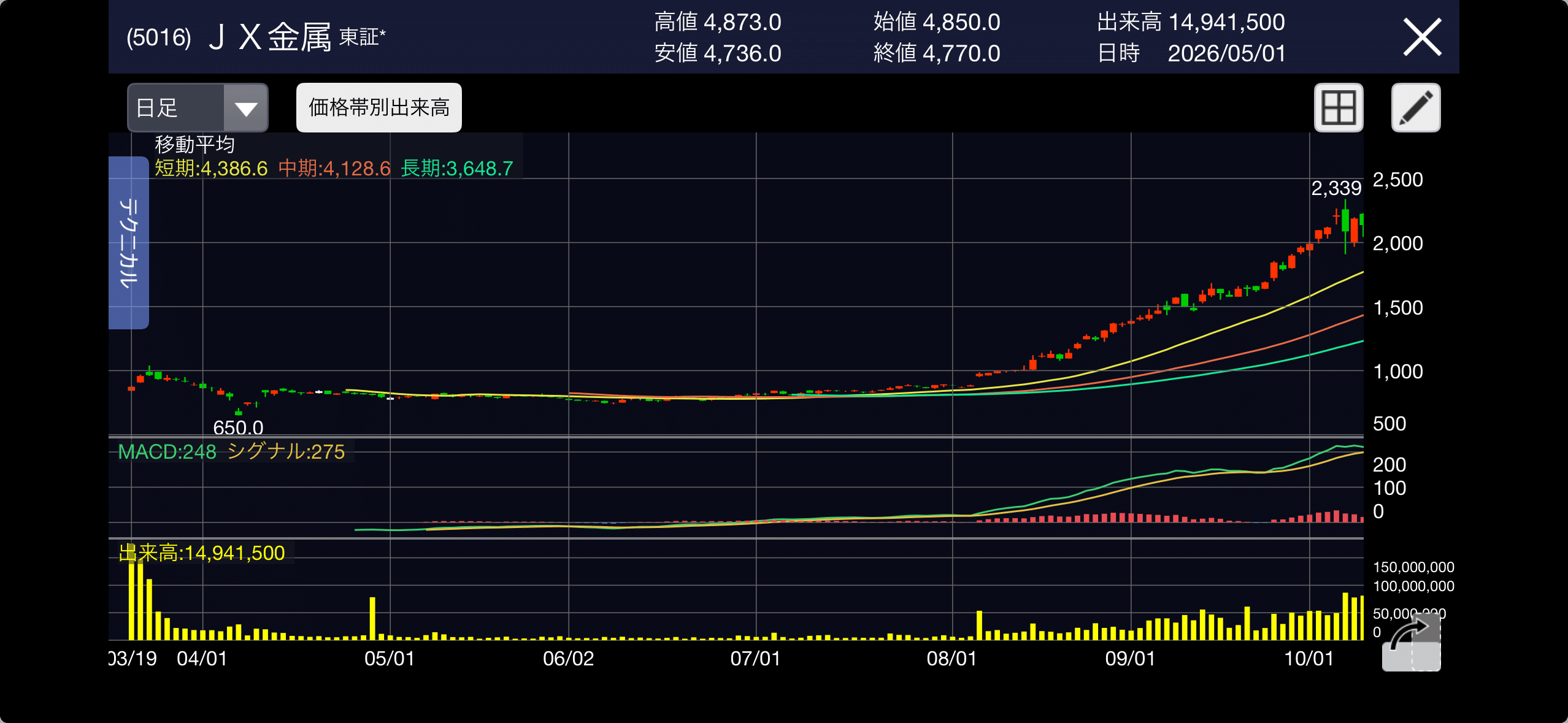
Task: Click the 始値 4,850.0 value in header
Action: 937,22
